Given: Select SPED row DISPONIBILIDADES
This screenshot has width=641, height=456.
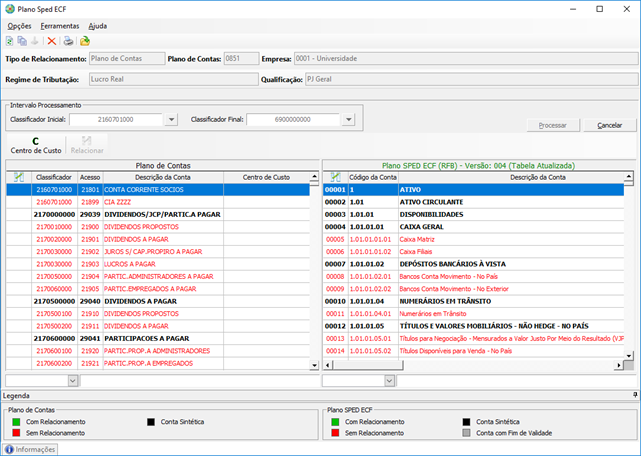Looking at the screenshot, I should pos(473,214).
